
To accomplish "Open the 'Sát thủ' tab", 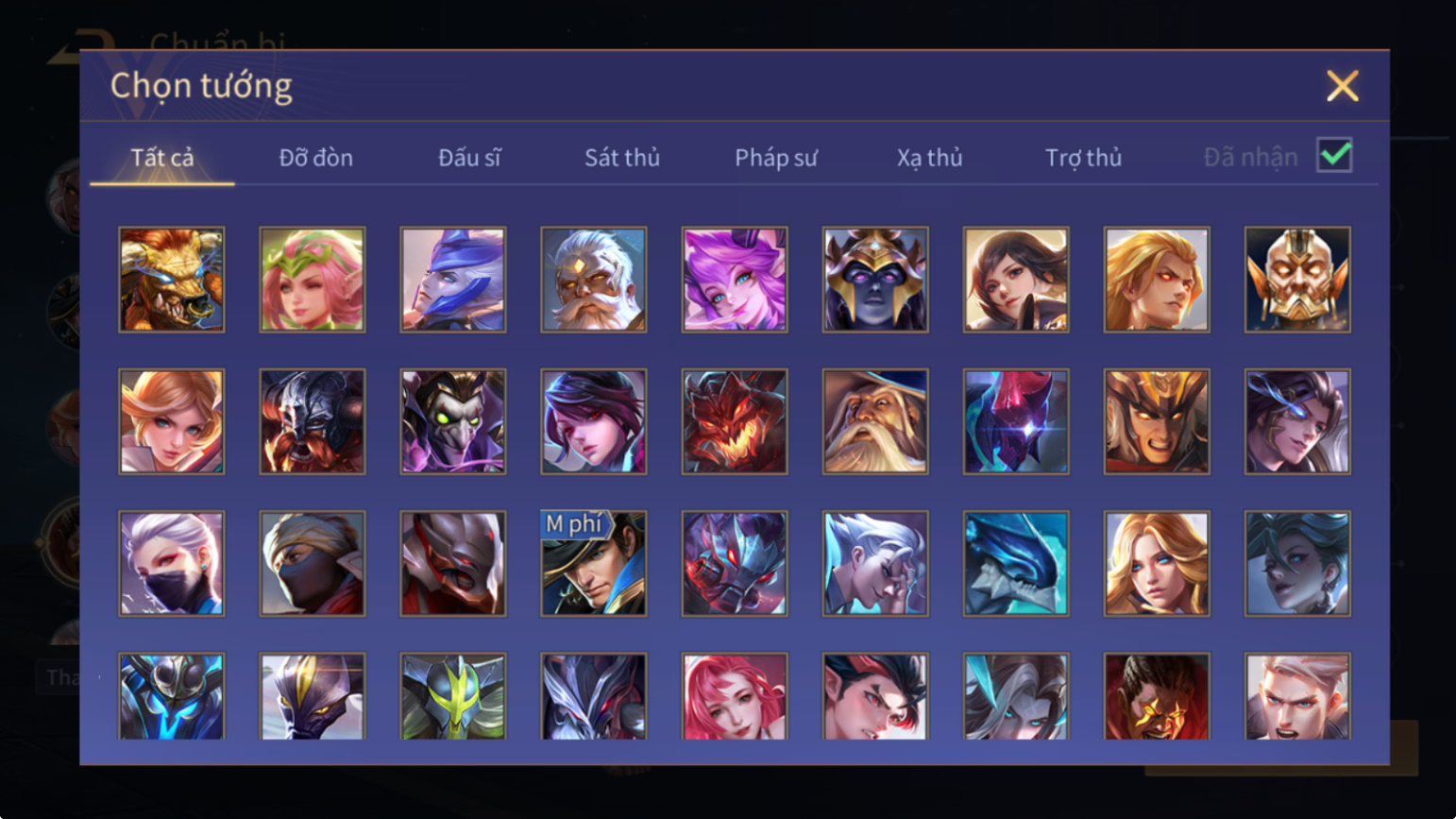I will click(x=621, y=158).
